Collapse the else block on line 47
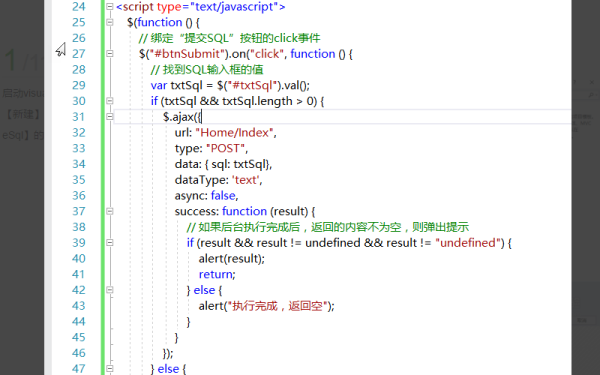This screenshot has height=375, width=600. point(110,369)
